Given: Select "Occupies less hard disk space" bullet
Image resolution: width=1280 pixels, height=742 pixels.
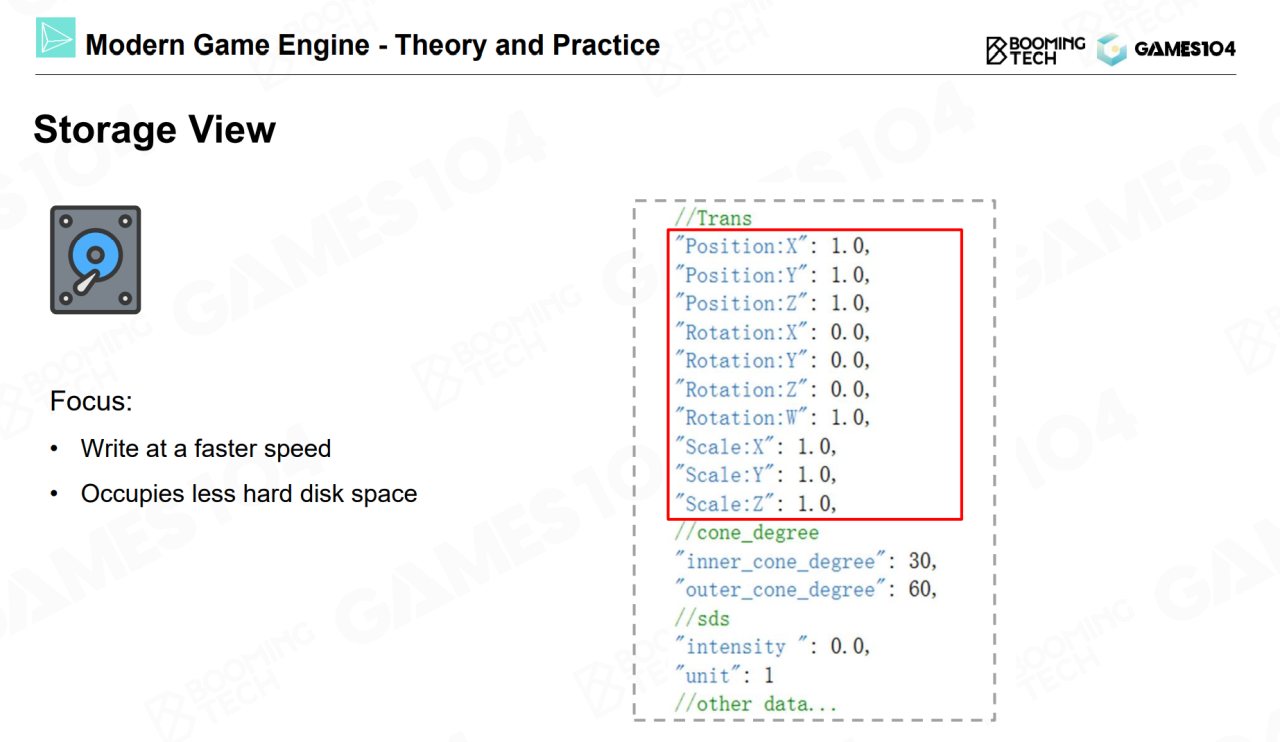Looking at the screenshot, I should [248, 494].
